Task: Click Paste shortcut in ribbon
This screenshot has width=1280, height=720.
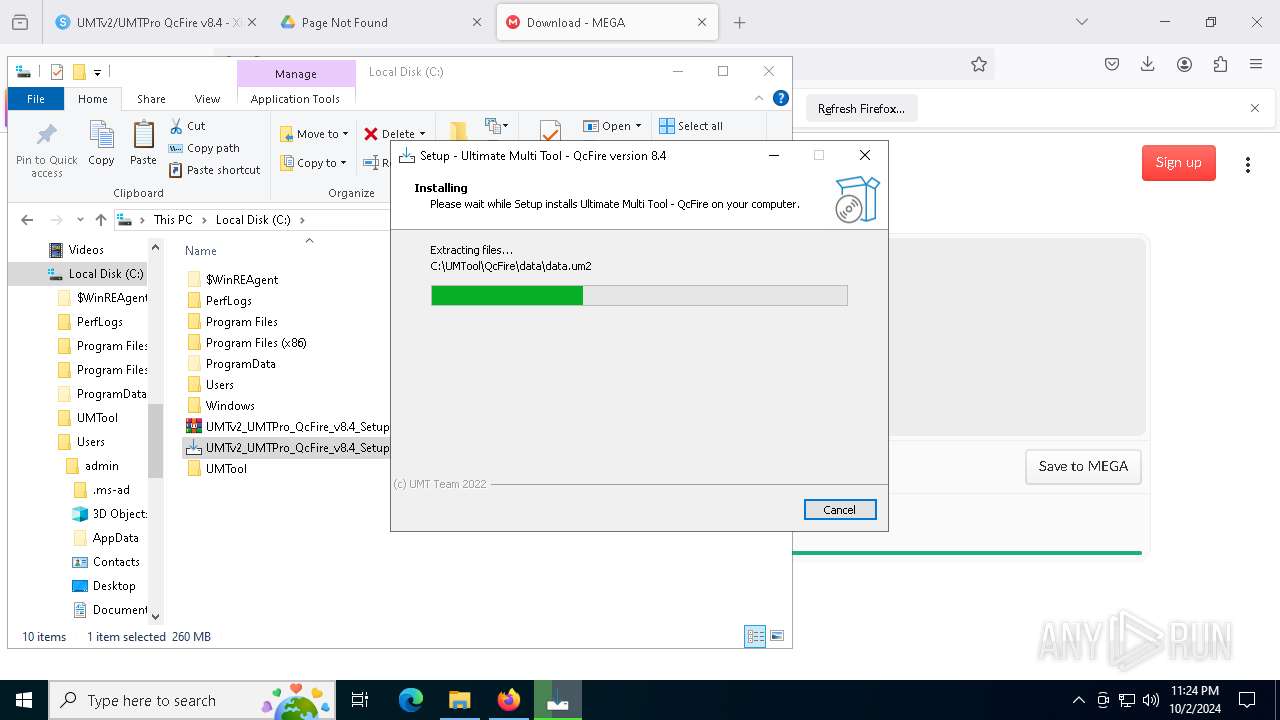Action: tap(214, 170)
